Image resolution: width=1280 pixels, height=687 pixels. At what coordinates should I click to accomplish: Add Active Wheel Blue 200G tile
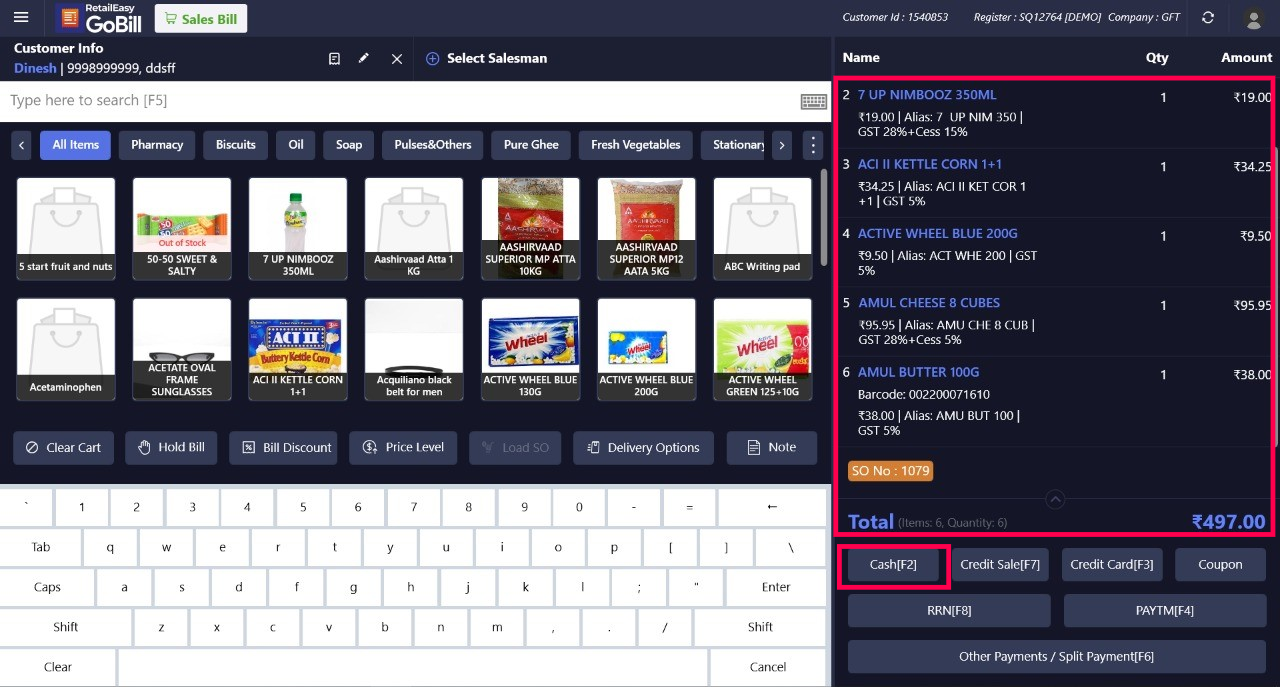(x=646, y=349)
